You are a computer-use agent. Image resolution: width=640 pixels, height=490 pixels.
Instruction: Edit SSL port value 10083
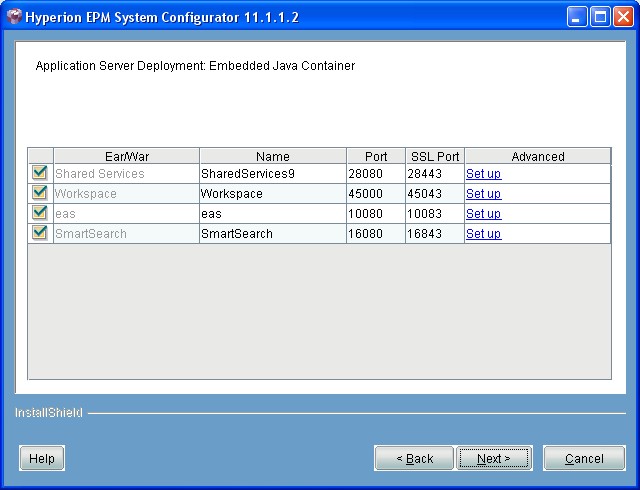tap(435, 214)
